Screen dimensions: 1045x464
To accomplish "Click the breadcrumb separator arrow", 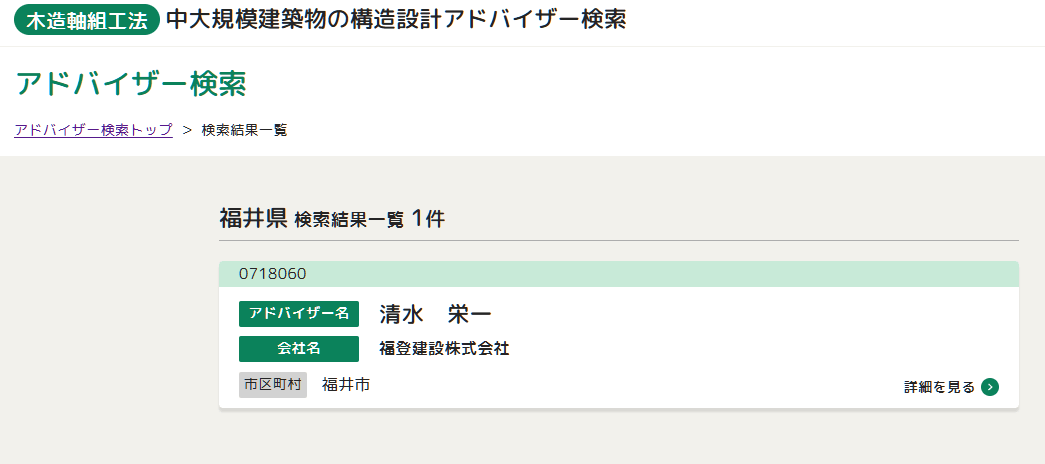I will [x=187, y=130].
